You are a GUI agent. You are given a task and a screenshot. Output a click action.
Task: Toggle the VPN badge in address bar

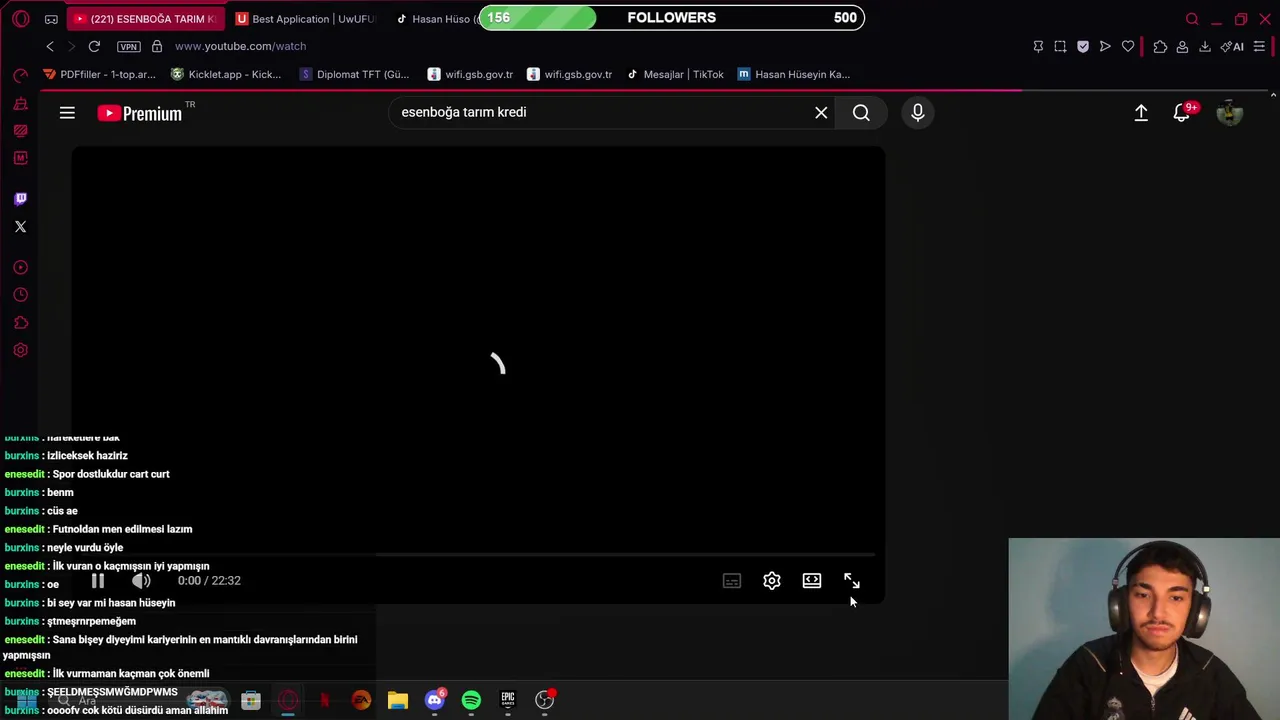(129, 47)
